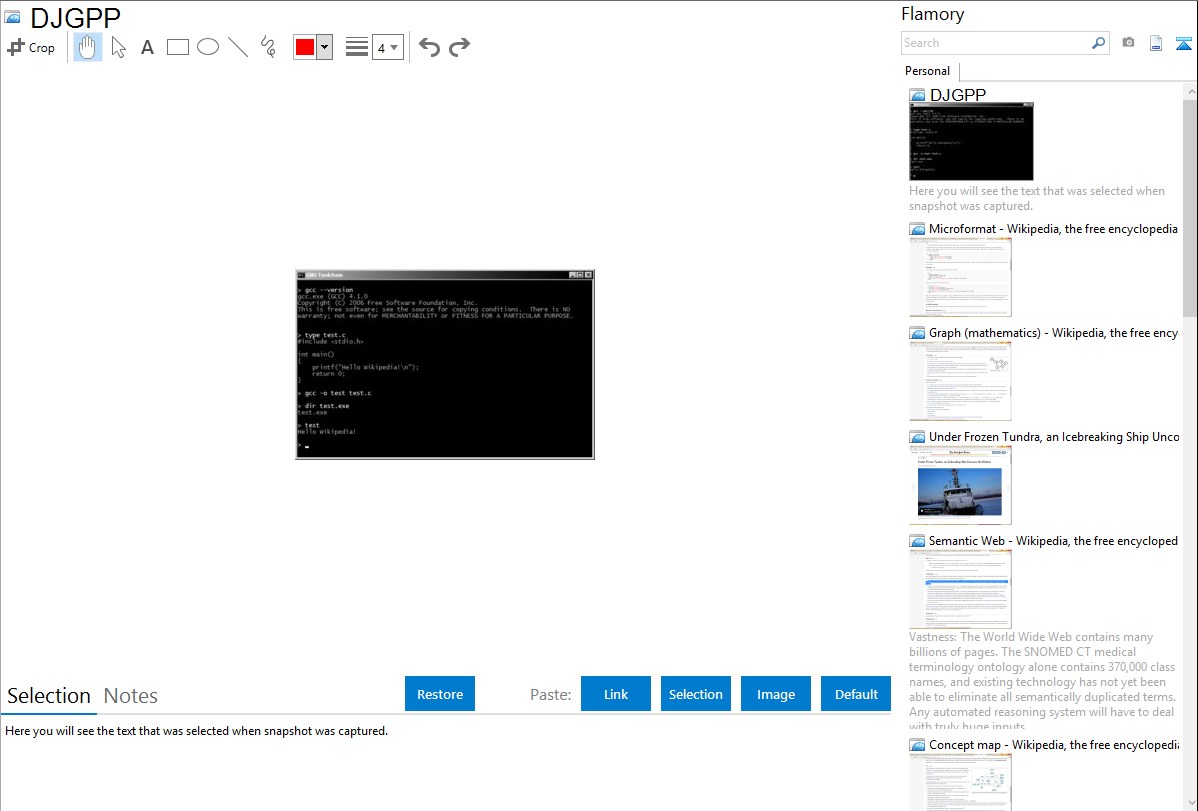Click the red color swatch

(x=305, y=47)
